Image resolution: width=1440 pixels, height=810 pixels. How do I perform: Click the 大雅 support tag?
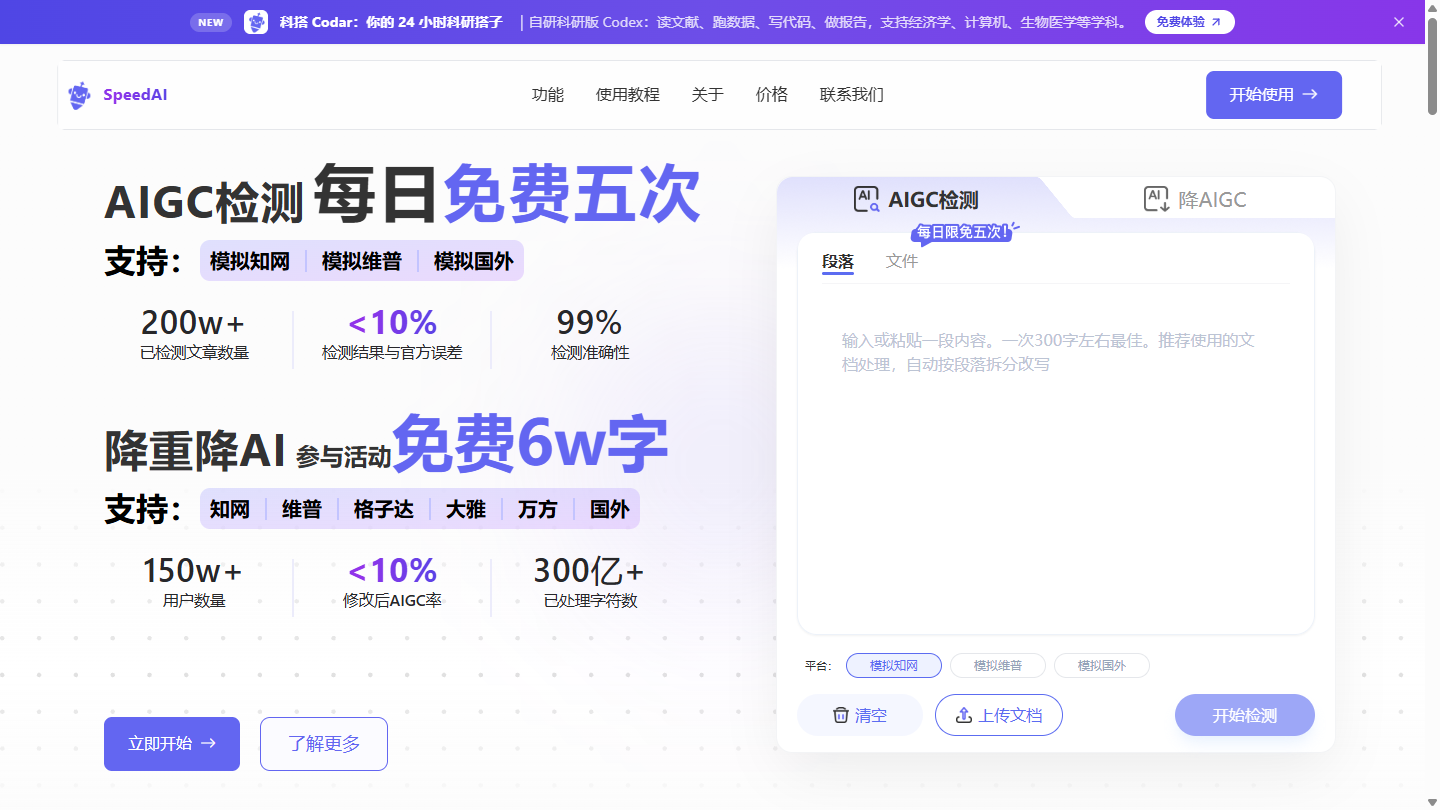pyautogui.click(x=466, y=509)
